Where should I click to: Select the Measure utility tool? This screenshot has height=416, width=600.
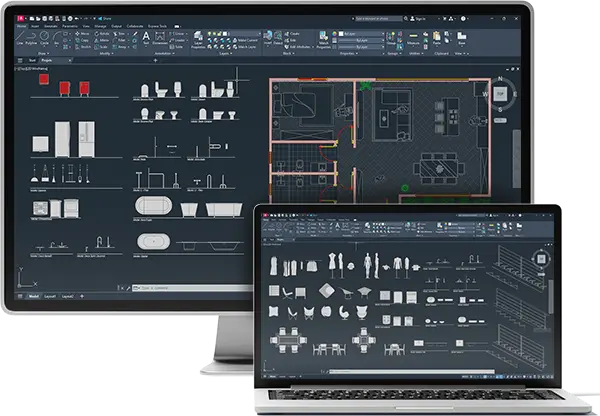tap(413, 39)
